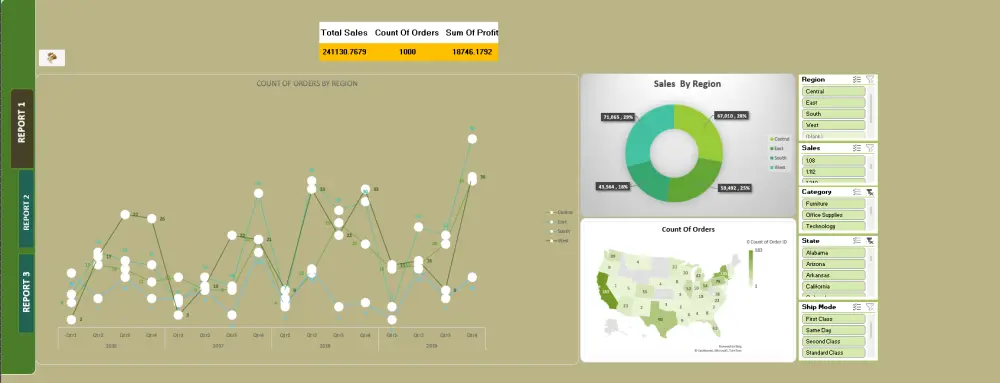The height and width of the screenshot is (383, 1000).
Task: Select California in the State slicer
Action: (x=833, y=286)
